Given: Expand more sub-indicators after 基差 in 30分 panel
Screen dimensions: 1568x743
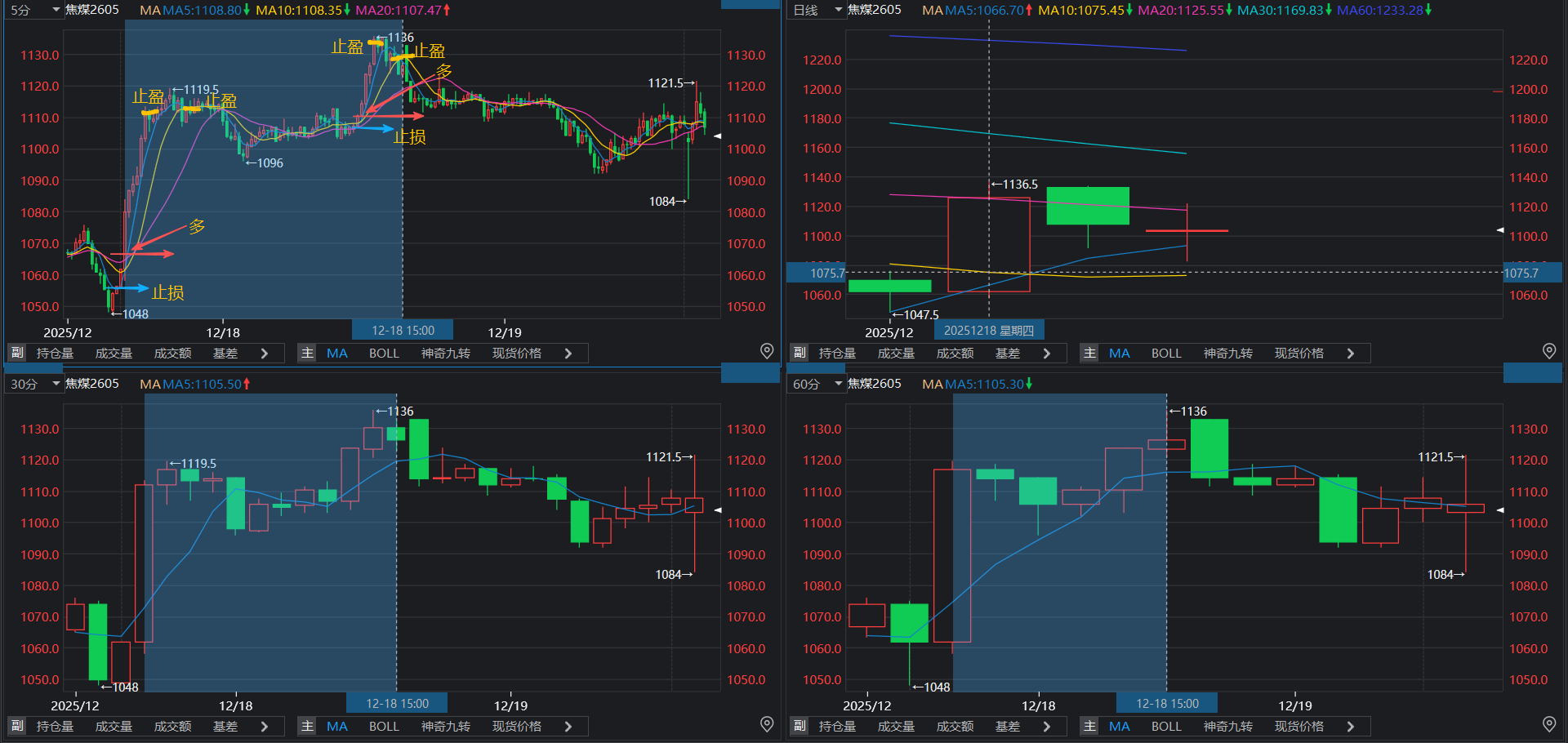Looking at the screenshot, I should pyautogui.click(x=264, y=727).
